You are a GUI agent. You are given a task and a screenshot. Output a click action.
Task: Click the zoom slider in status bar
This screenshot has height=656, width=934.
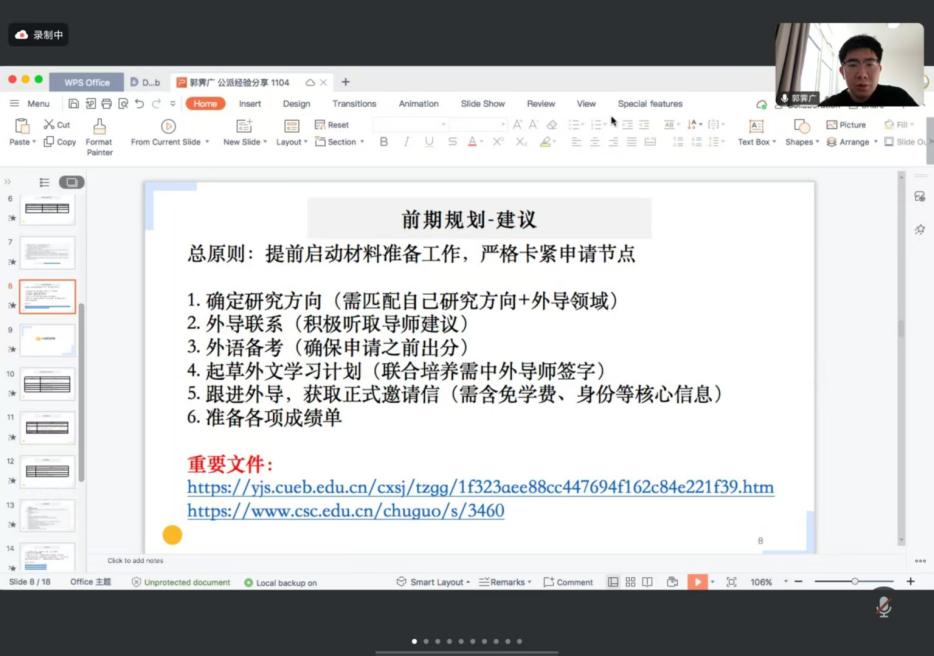coord(855,582)
